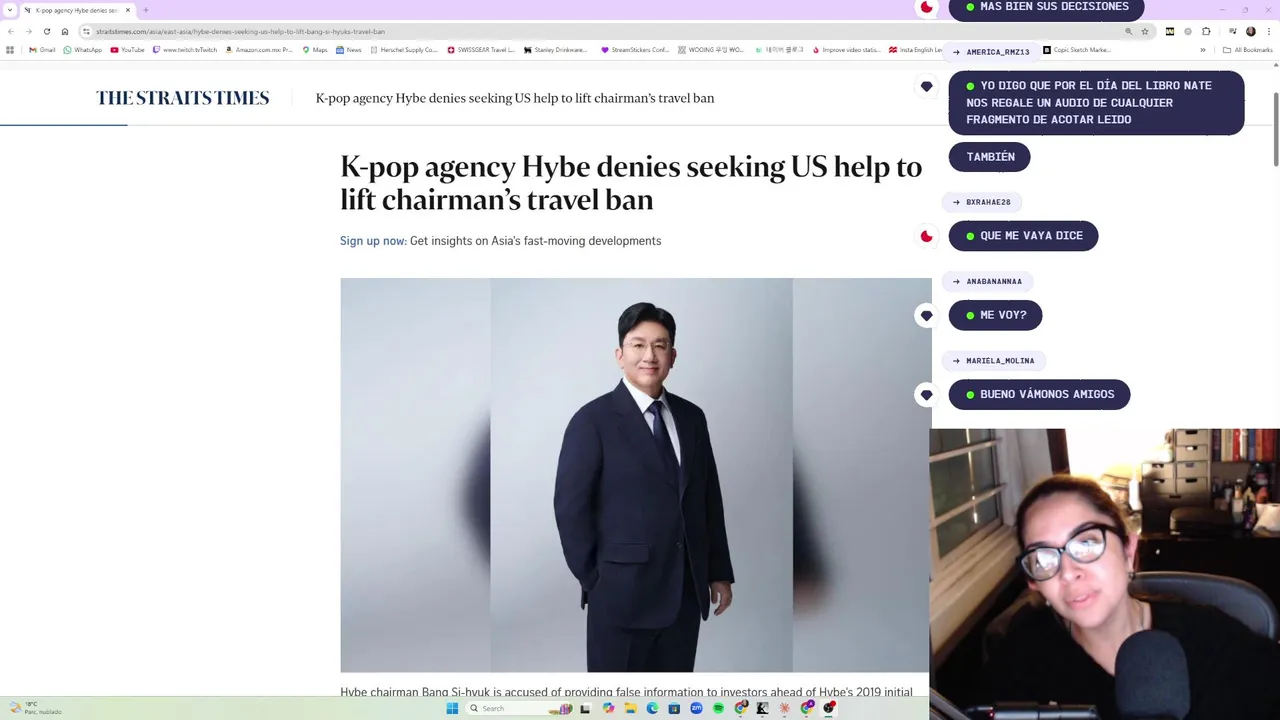View site information icon in address bar

pyautogui.click(x=87, y=31)
